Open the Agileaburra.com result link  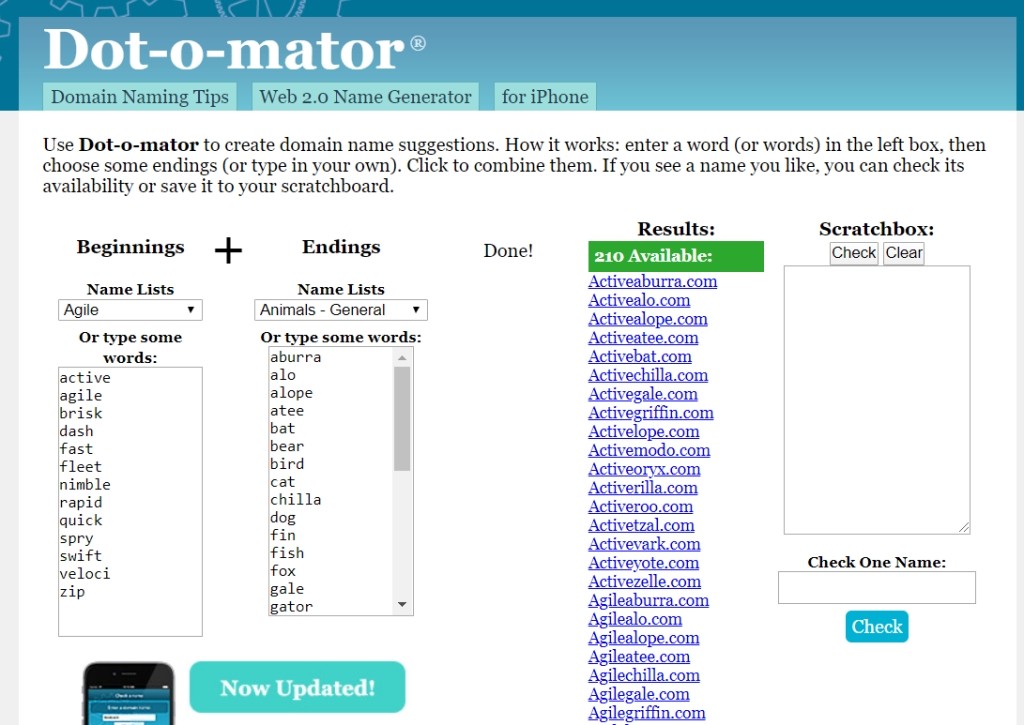pyautogui.click(x=648, y=601)
